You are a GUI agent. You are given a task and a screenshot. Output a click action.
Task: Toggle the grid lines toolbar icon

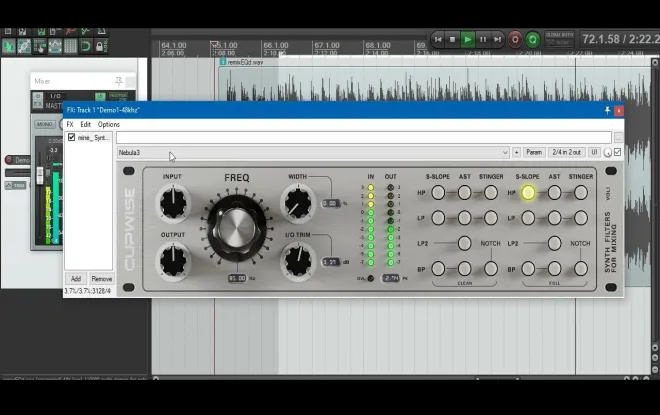point(70,46)
